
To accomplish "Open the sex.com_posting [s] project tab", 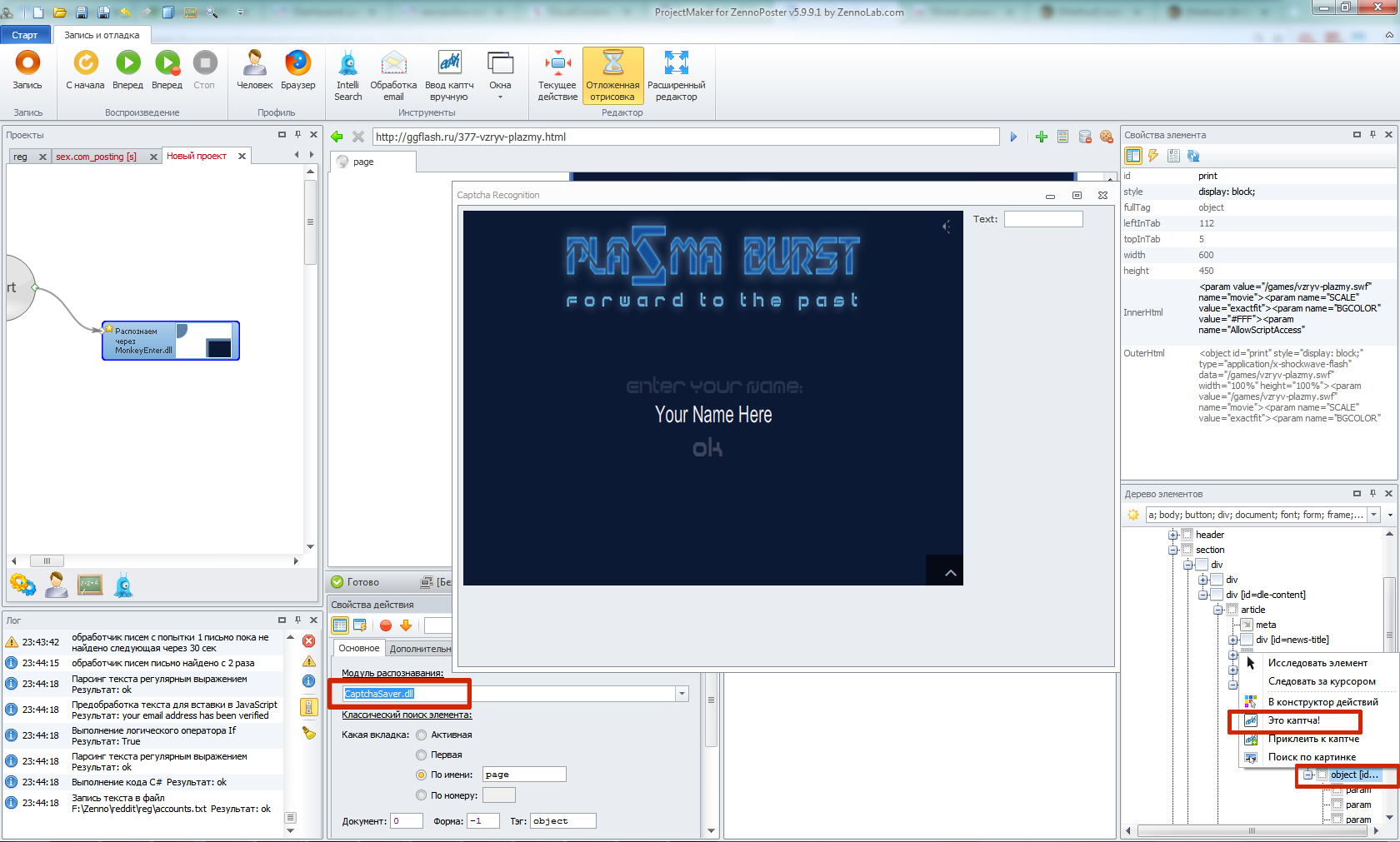I will pyautogui.click(x=96, y=157).
